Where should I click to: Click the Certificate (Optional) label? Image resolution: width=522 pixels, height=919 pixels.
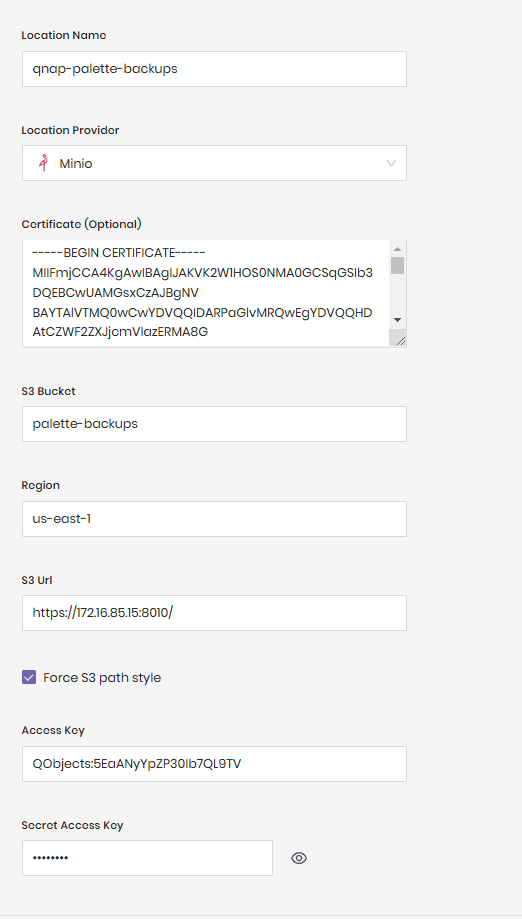[x=81, y=224]
